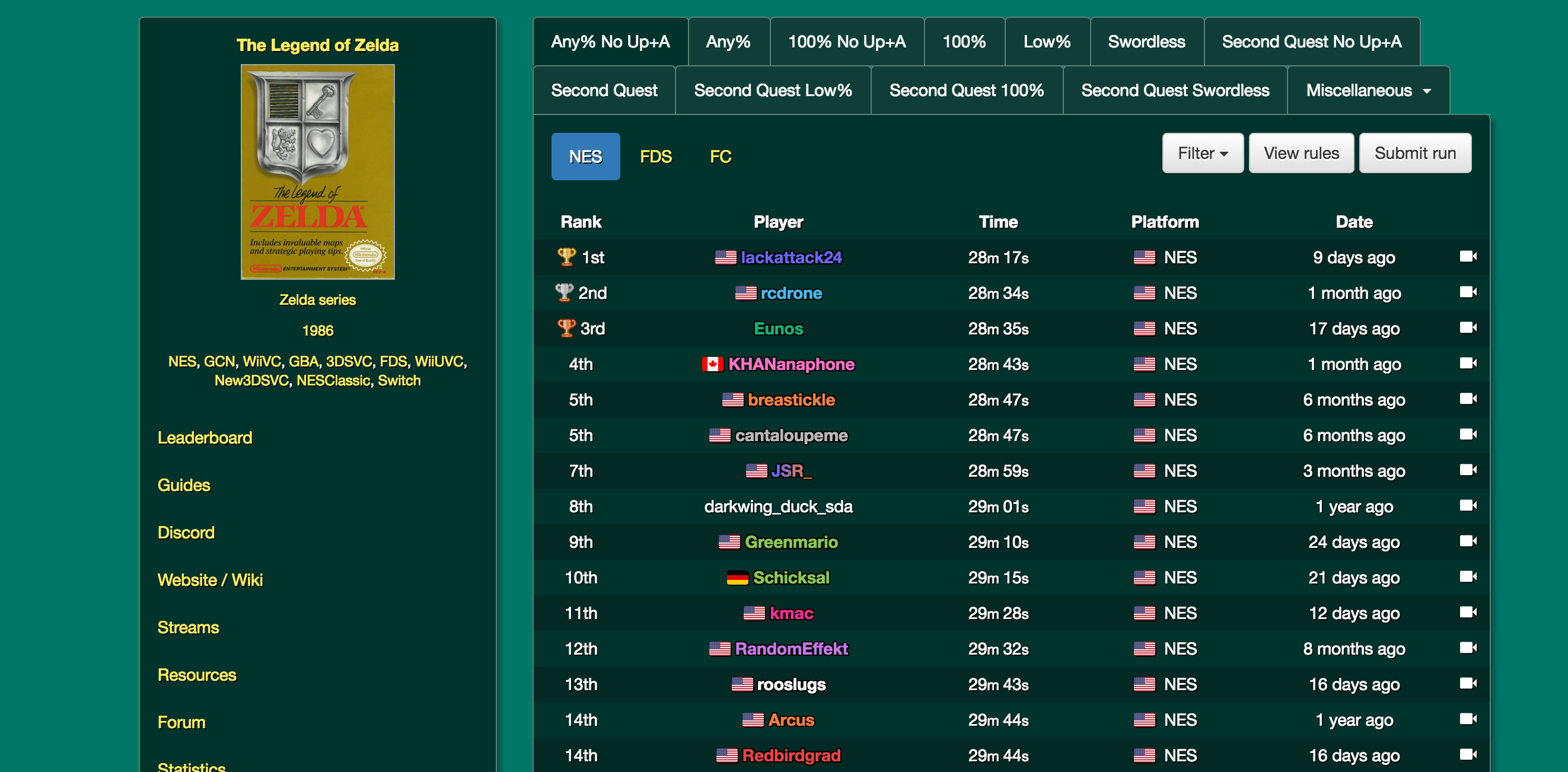The image size is (1568, 772).
Task: Click the 1986 release year link
Action: tap(317, 330)
